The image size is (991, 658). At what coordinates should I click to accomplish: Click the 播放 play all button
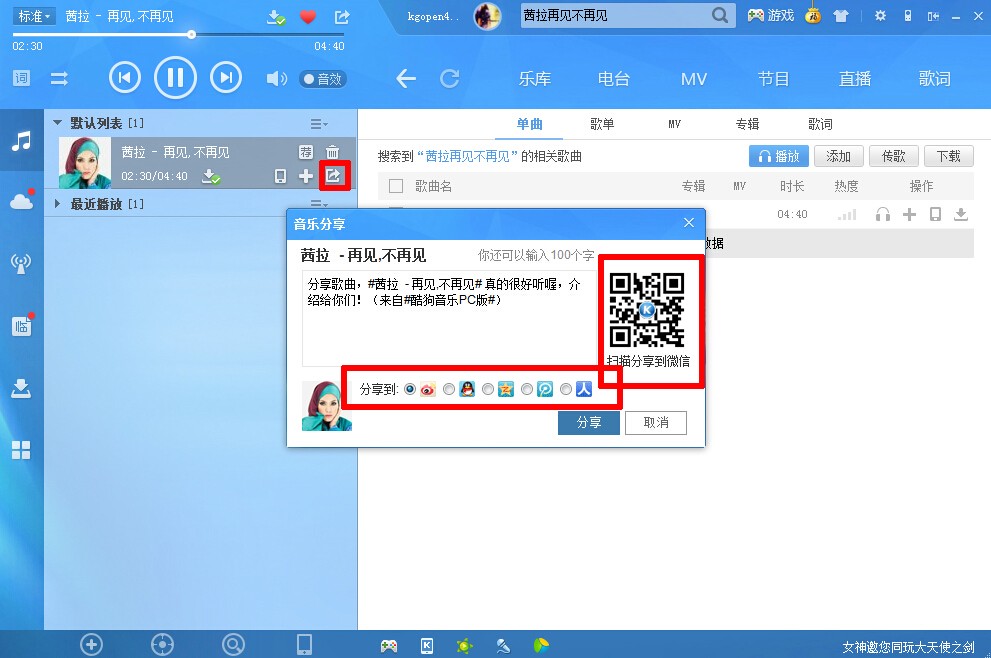point(779,156)
